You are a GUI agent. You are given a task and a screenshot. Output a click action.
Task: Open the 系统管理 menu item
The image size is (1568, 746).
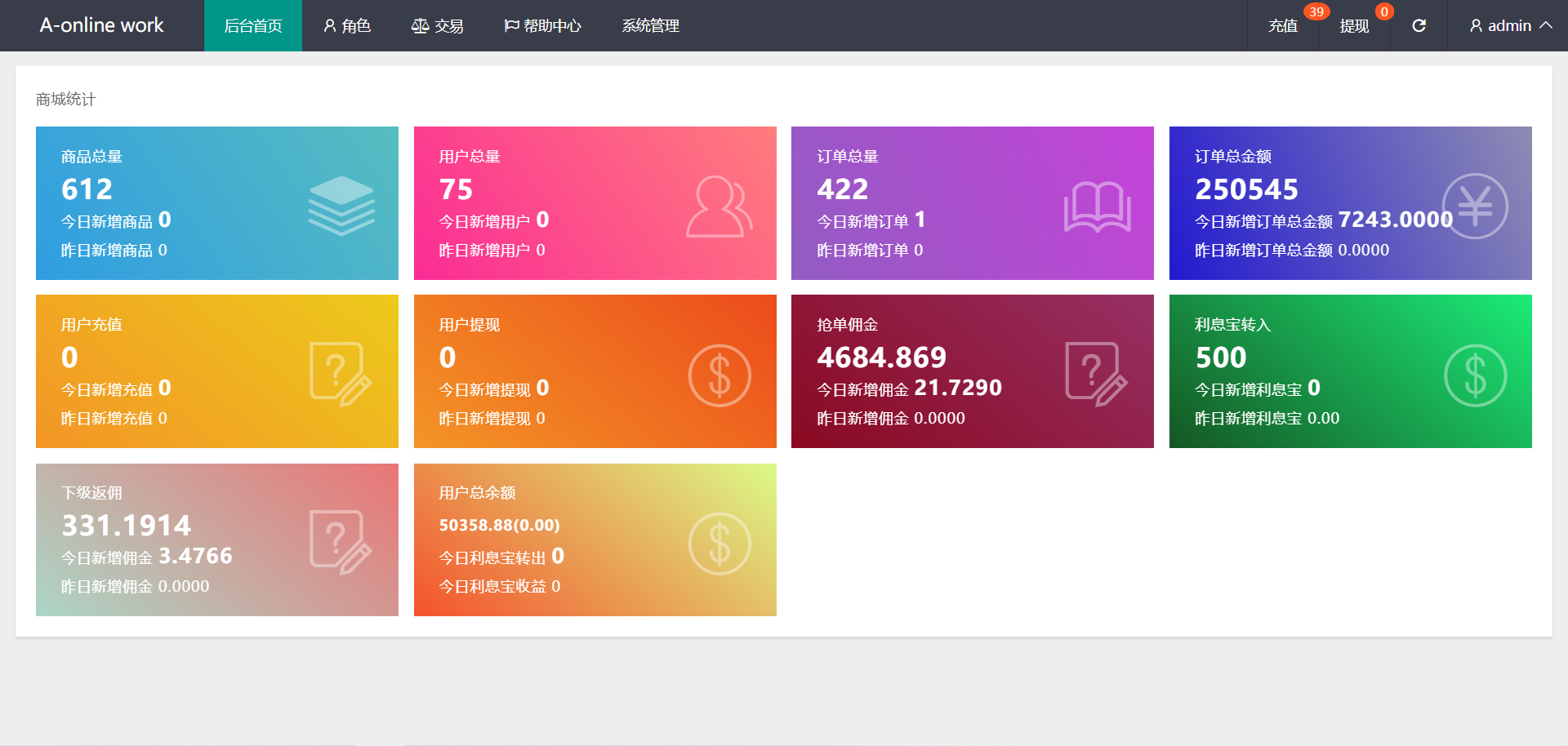[x=650, y=26]
